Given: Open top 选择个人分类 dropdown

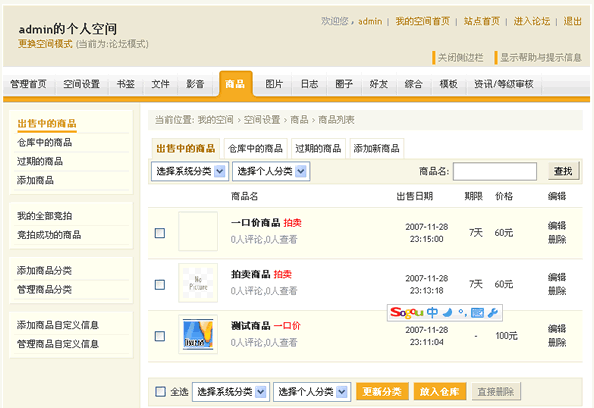Looking at the screenshot, I should tap(271, 171).
